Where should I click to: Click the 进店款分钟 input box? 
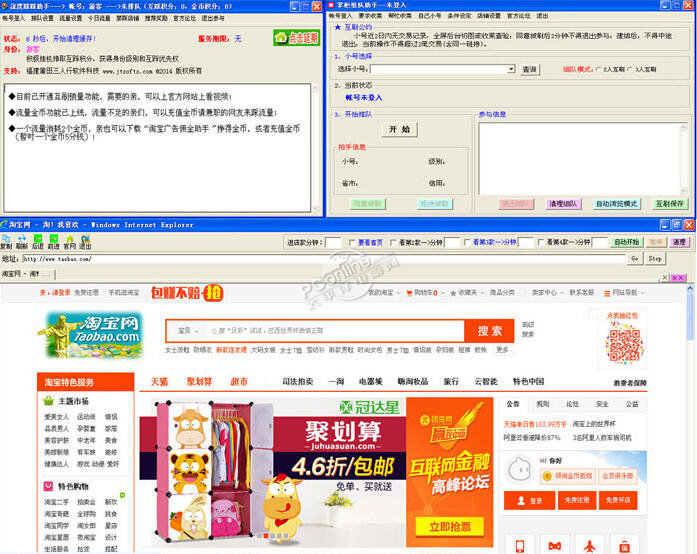pyautogui.click(x=333, y=242)
